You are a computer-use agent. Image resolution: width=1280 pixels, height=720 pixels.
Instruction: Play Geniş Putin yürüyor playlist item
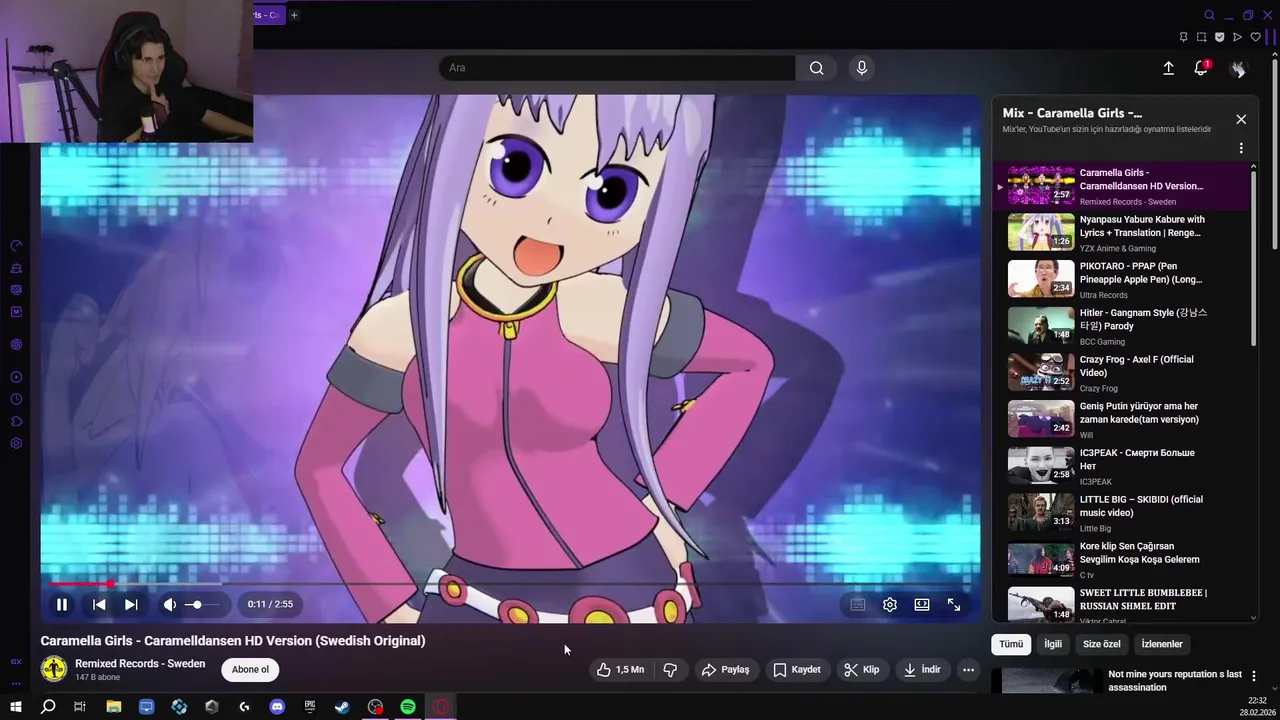[x=1120, y=420]
